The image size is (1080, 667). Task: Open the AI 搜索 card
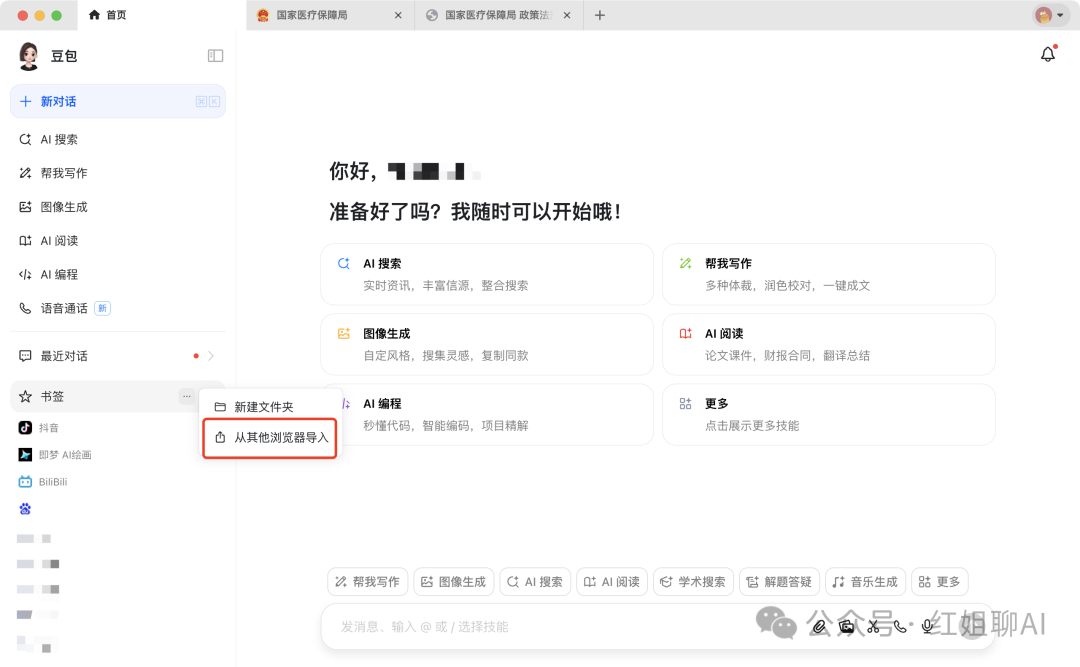pos(487,274)
